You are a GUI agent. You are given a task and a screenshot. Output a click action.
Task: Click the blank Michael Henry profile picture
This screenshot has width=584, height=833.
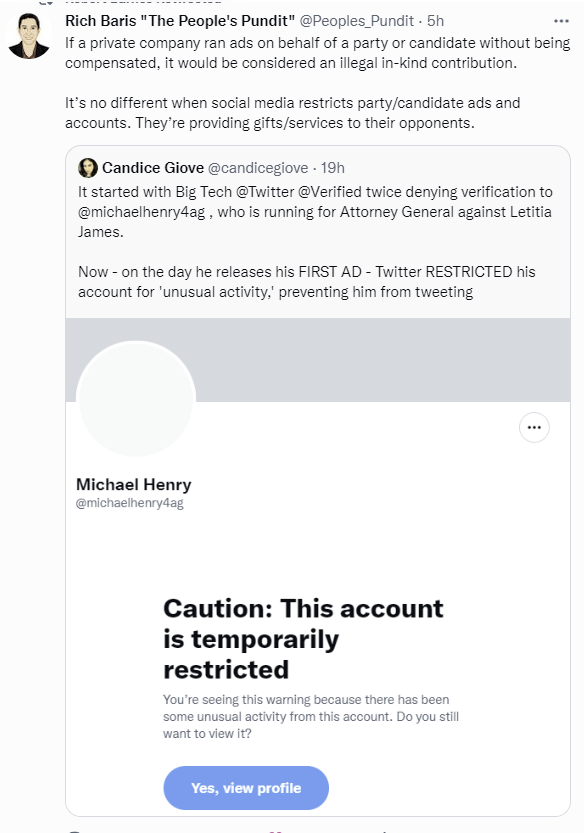[x=136, y=398]
